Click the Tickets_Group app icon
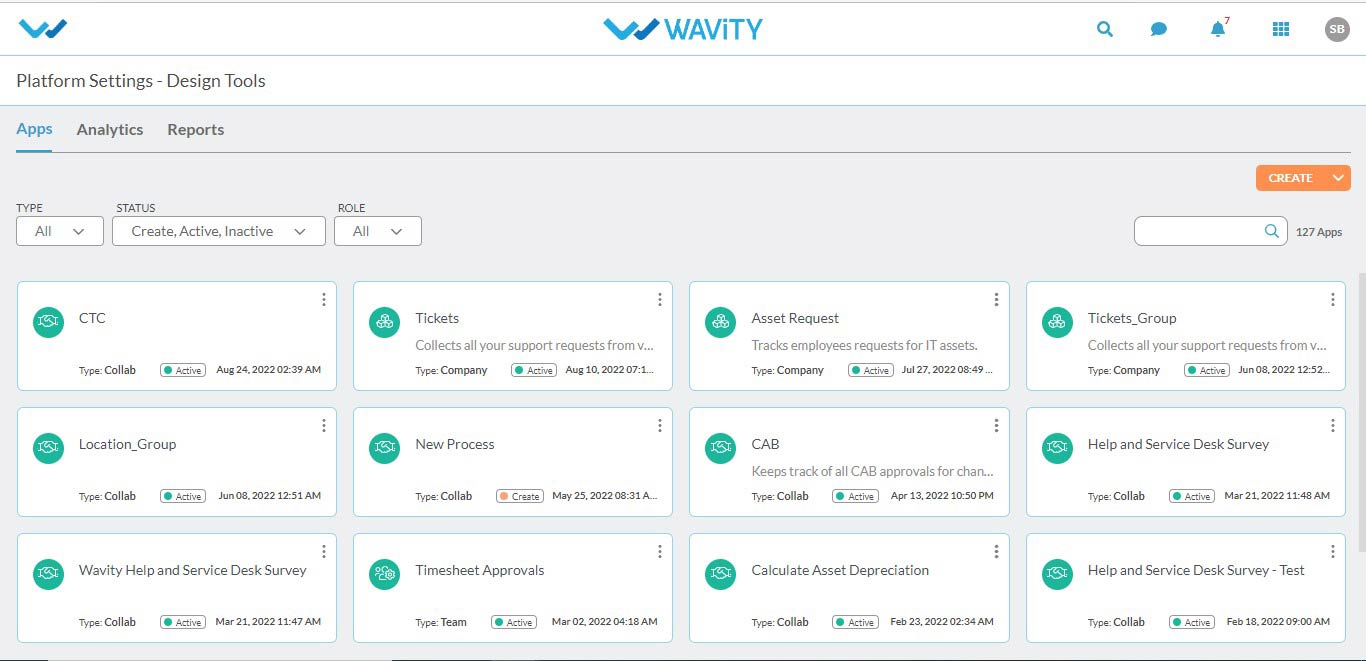Viewport: 1366px width, 661px height. [x=1058, y=322]
